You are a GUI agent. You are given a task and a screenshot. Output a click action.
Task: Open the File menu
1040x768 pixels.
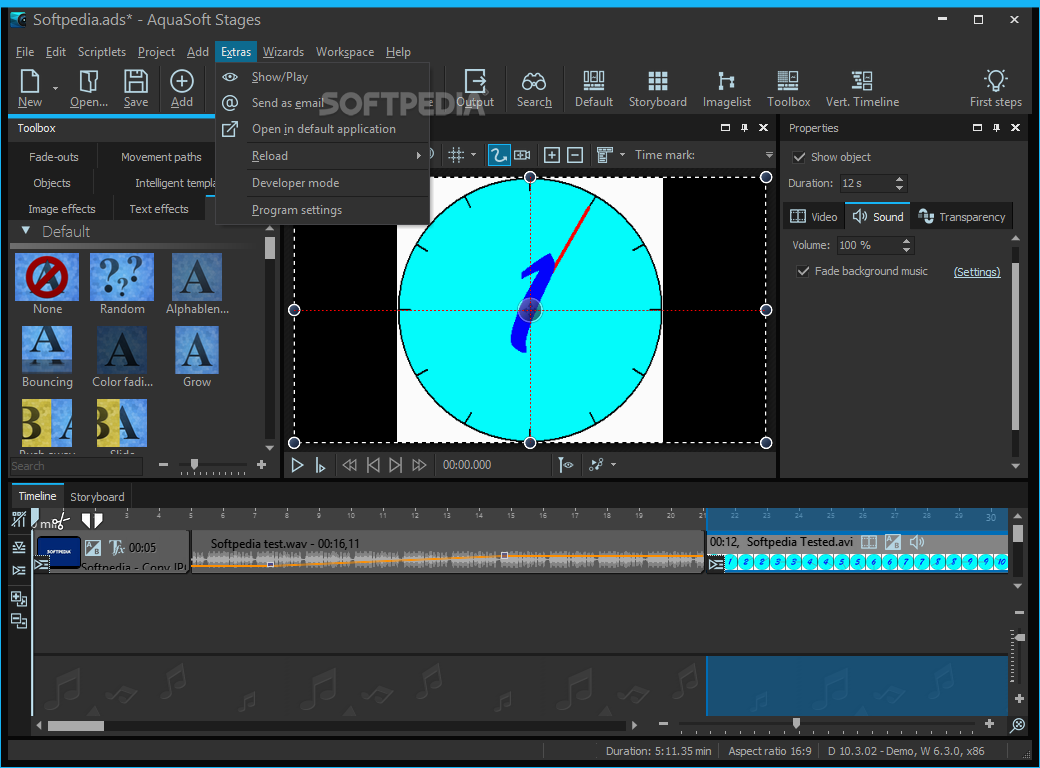(25, 52)
